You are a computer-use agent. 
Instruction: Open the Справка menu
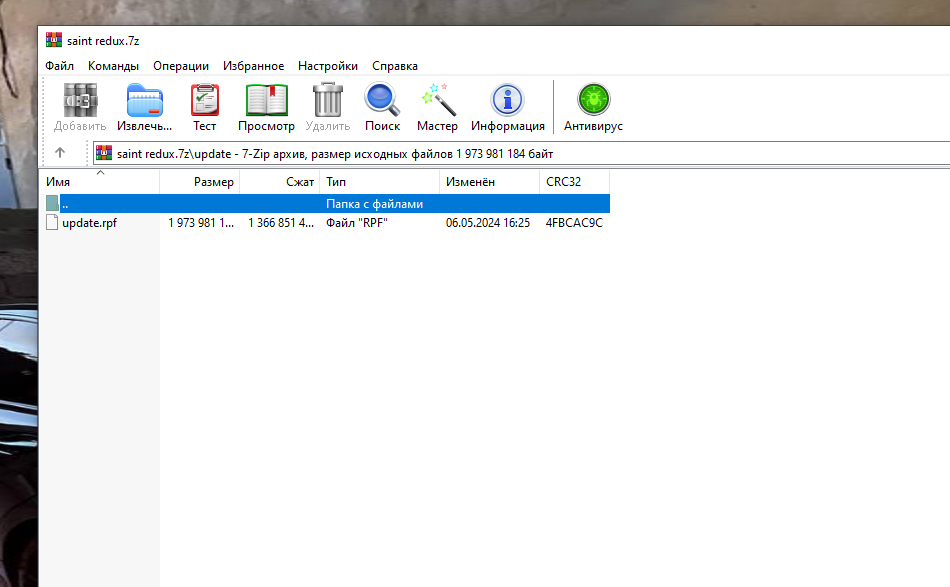point(395,65)
